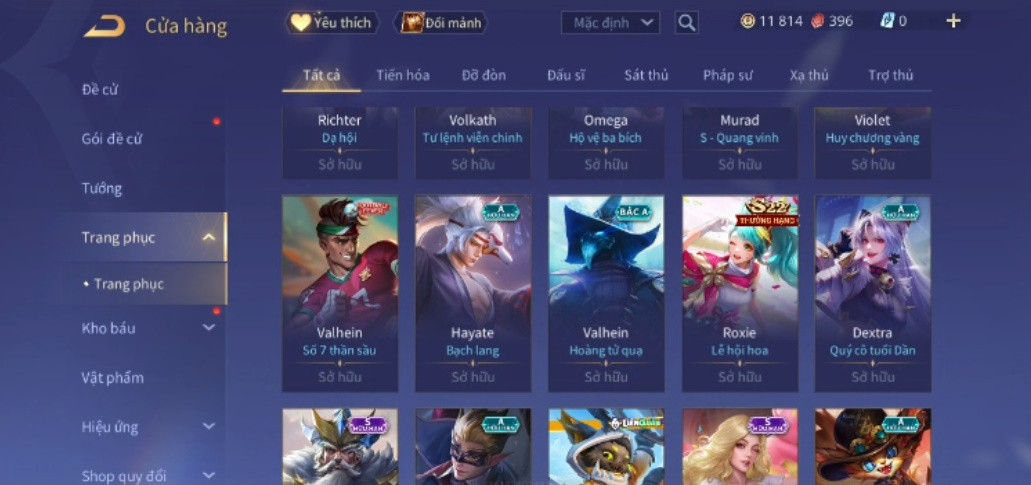Open Gói đề cử in the sidebar
1031x485 pixels.
pos(112,139)
